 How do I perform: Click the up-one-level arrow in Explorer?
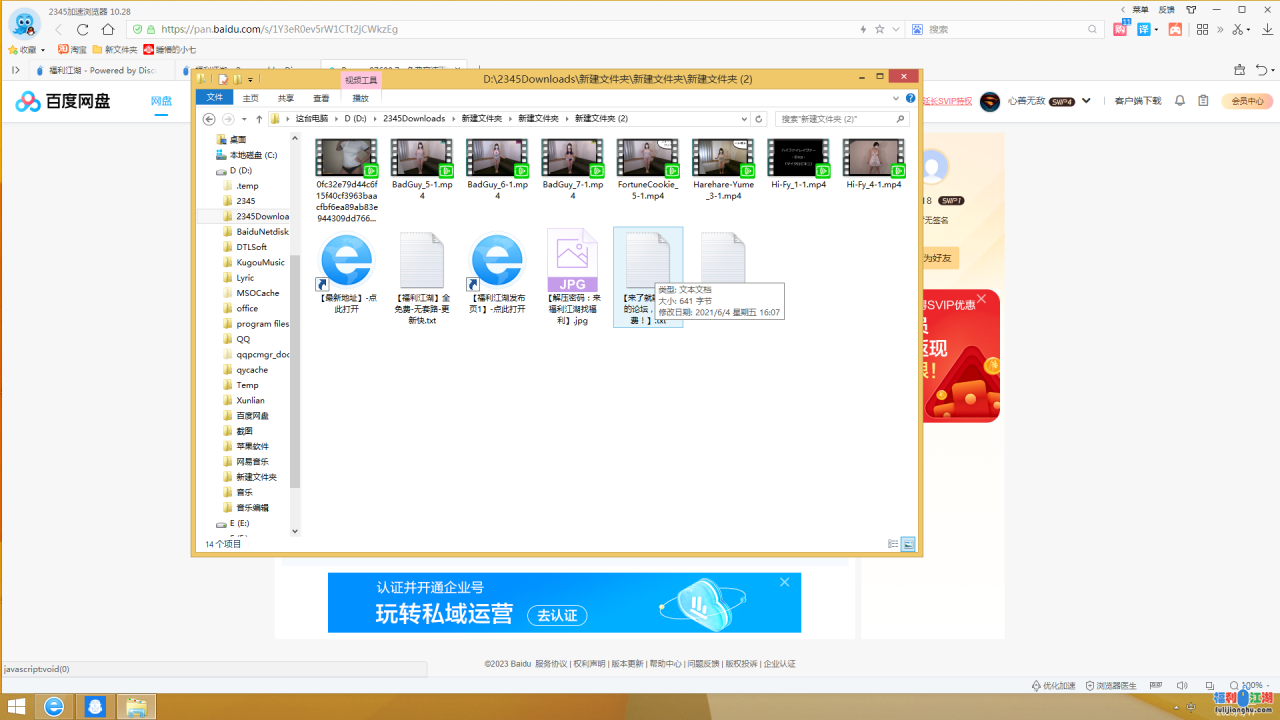click(x=259, y=119)
